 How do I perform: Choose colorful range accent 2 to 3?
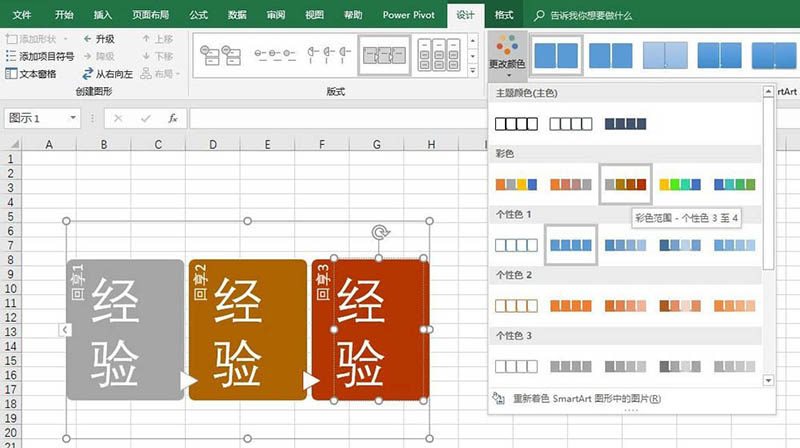coord(571,184)
